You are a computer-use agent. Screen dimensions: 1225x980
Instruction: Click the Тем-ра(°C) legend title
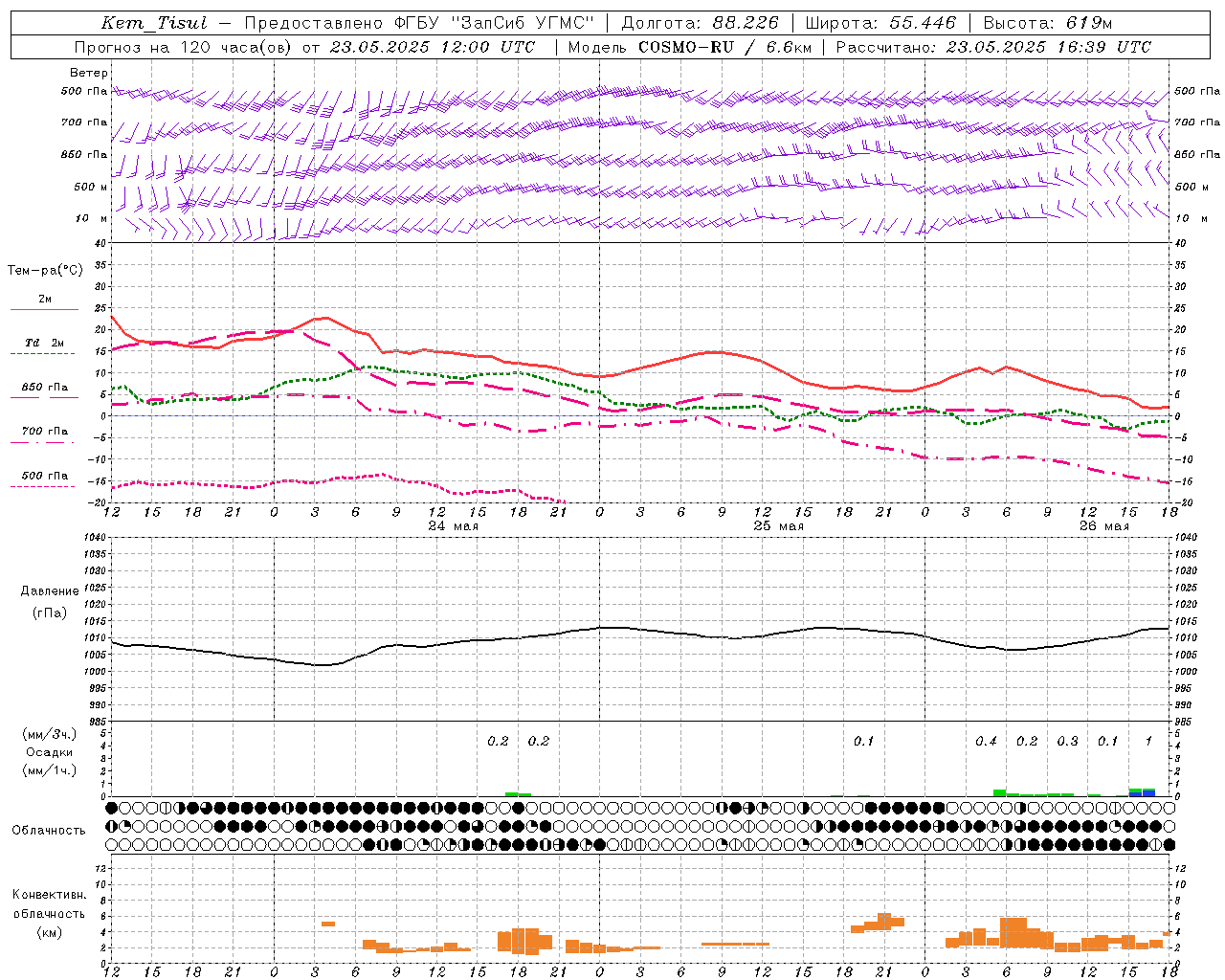tap(45, 271)
